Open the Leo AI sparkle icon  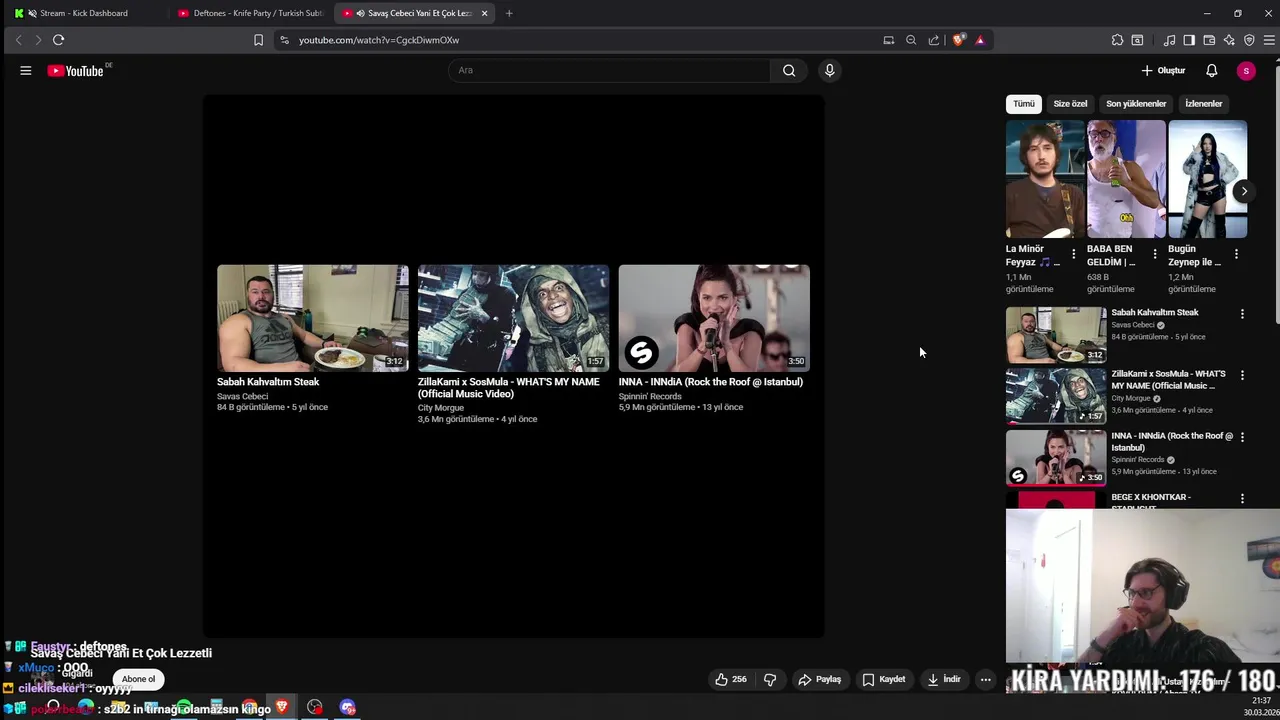(1229, 40)
